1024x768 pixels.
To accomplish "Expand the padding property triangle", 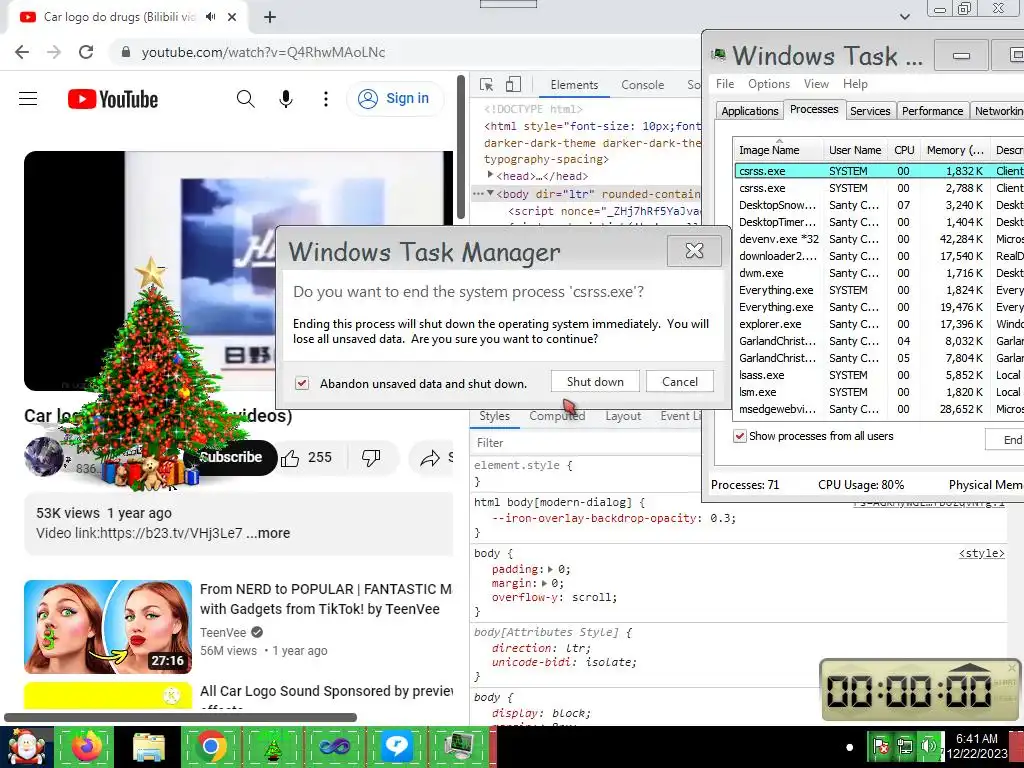I will click(550, 569).
